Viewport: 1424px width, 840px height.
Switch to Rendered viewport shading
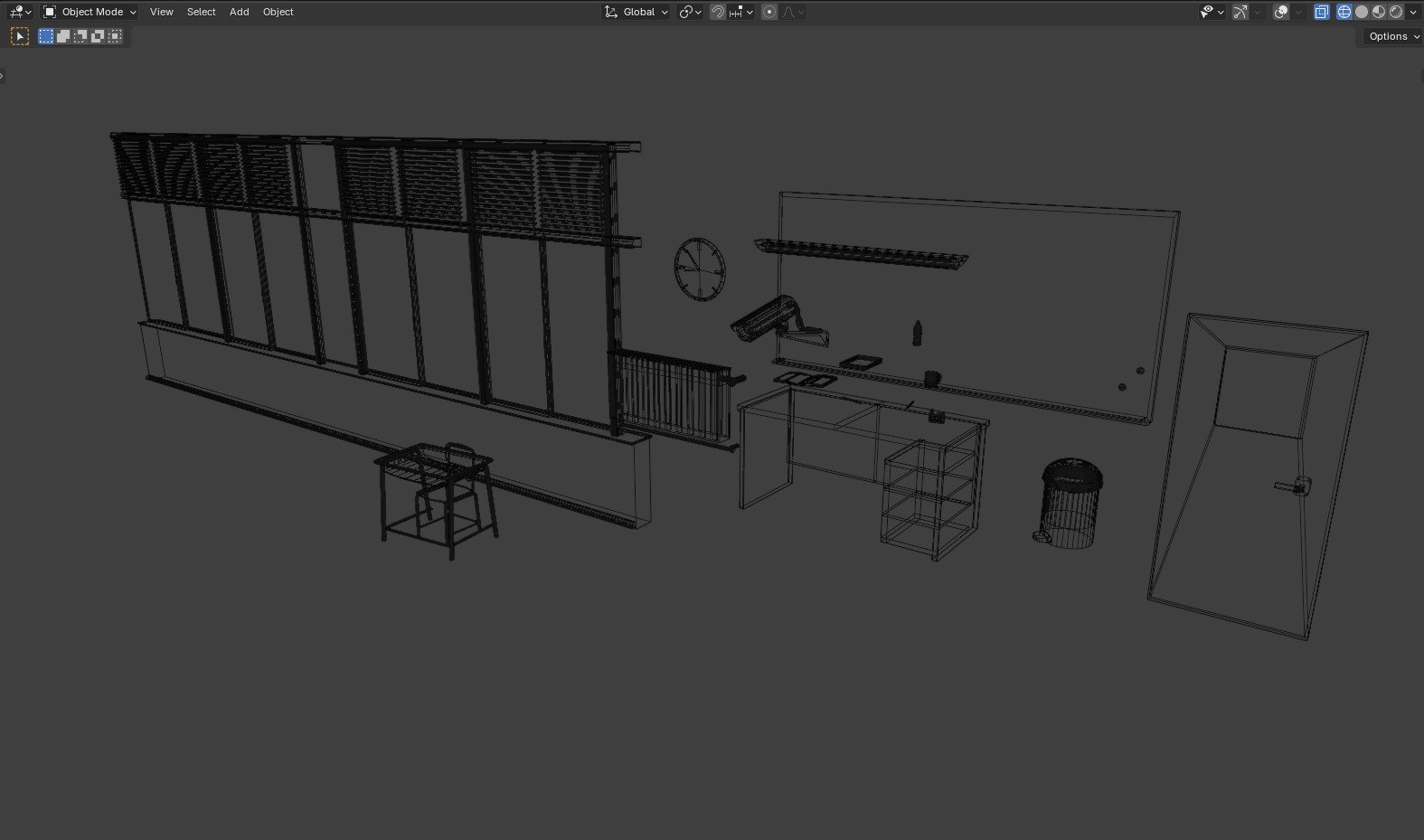click(1396, 12)
